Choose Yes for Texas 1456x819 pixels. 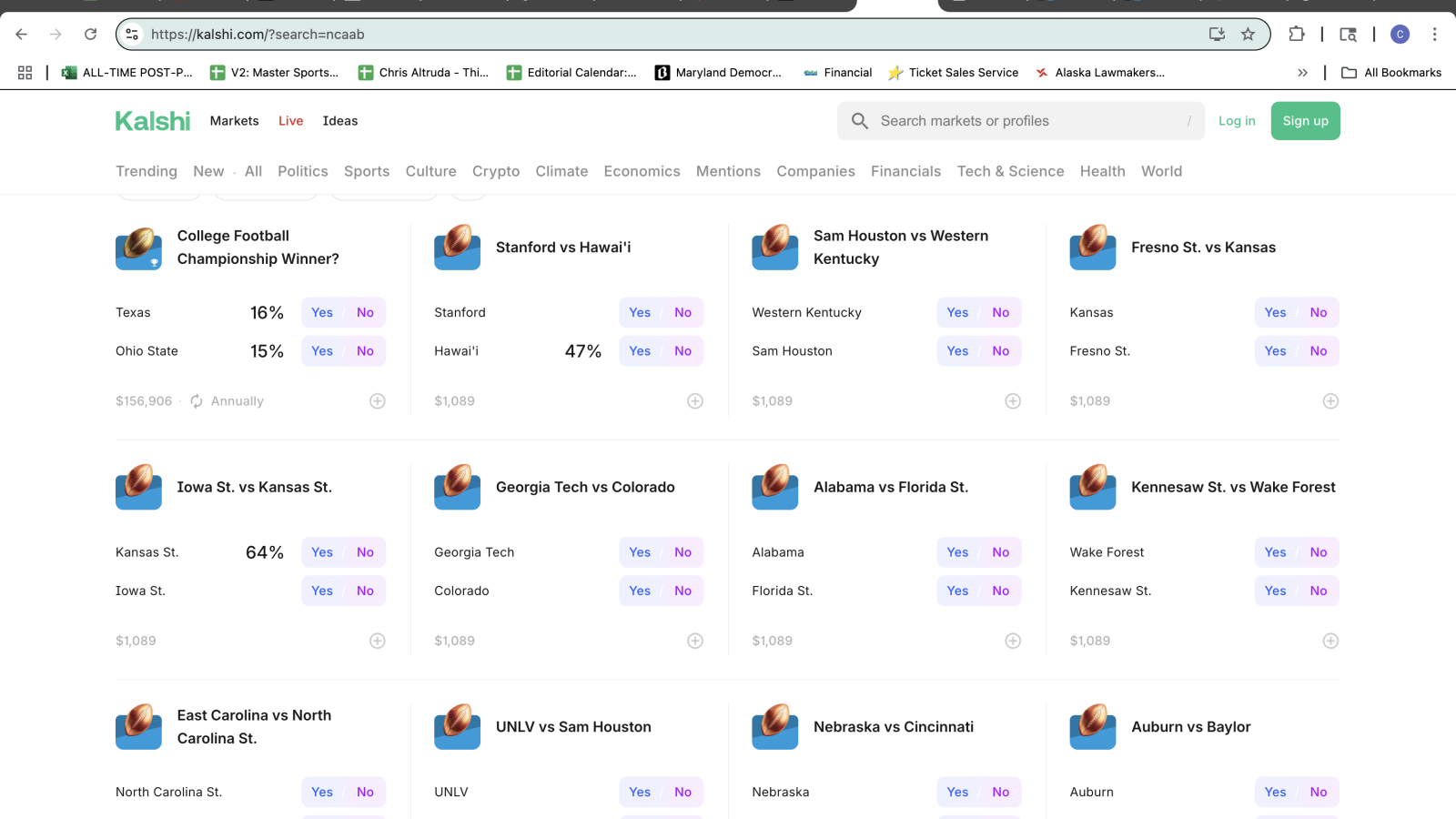[322, 313]
